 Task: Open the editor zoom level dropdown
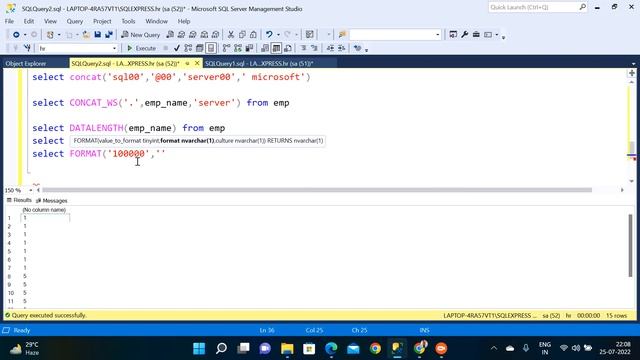[31, 190]
